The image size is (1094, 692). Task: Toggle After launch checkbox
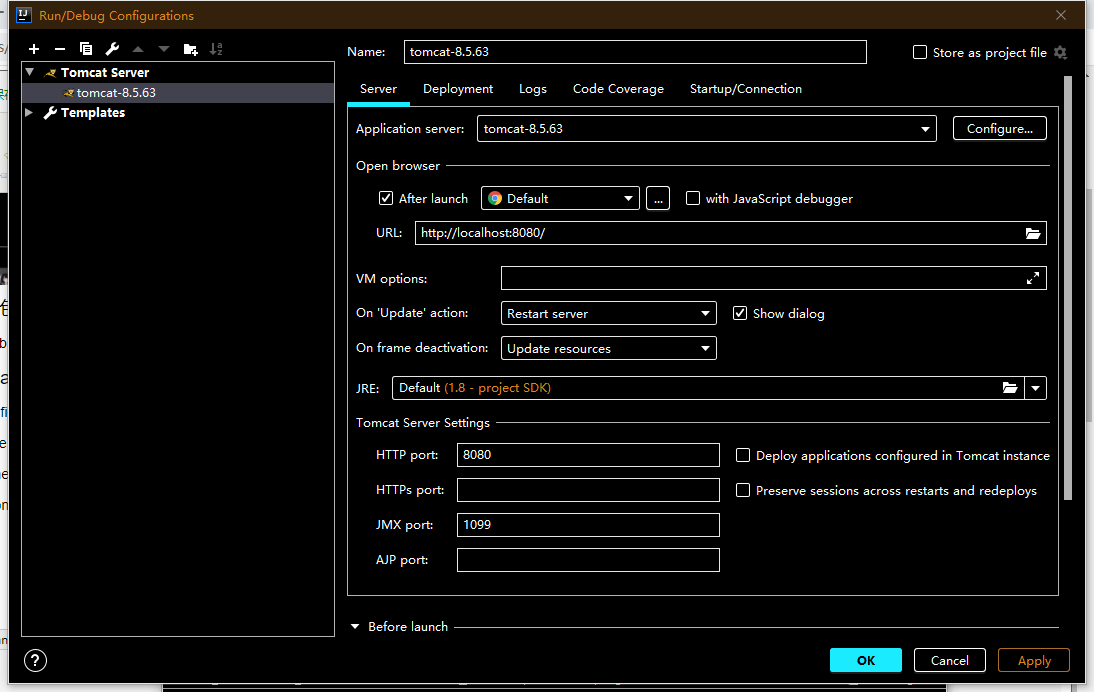tap(386, 198)
